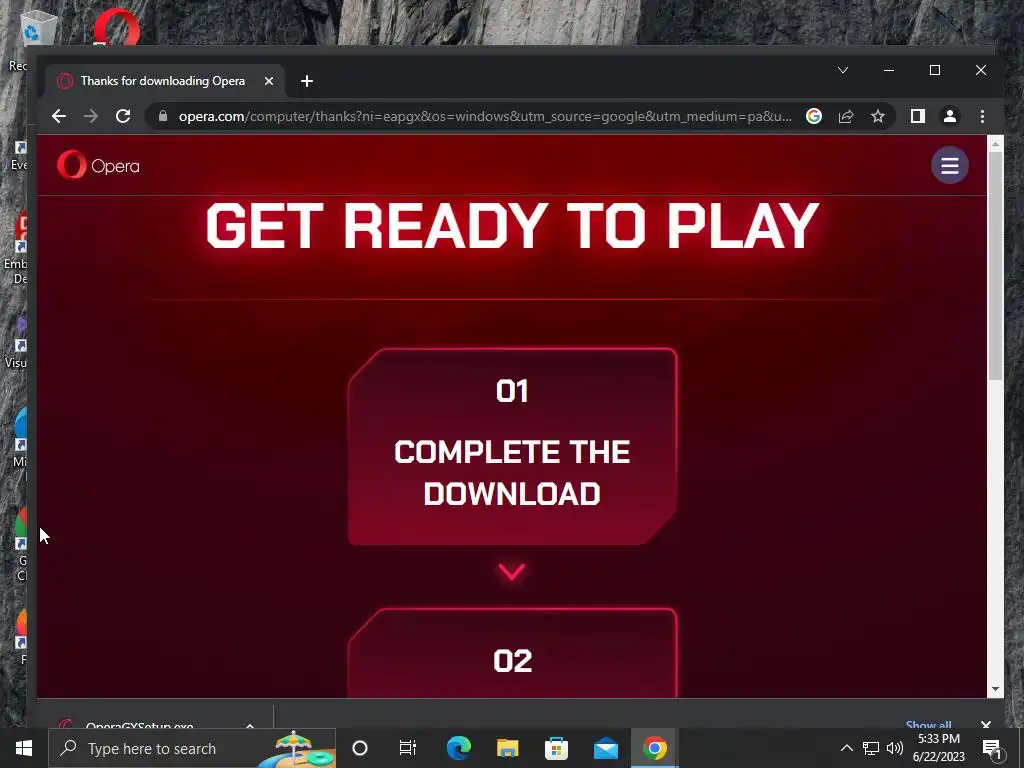Click the Opera desktop shortcut icon

tap(117, 27)
